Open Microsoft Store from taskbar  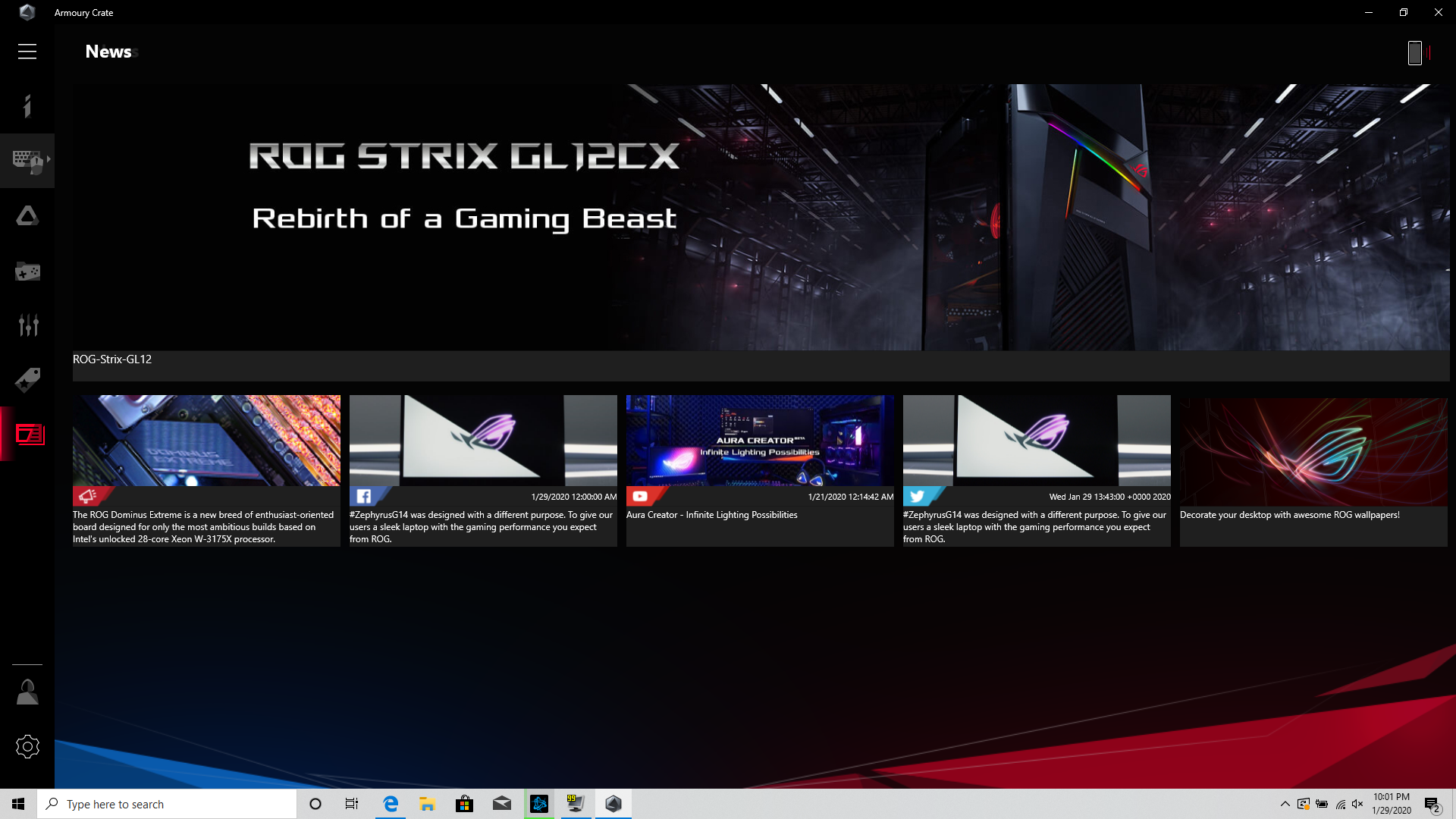[x=465, y=804]
